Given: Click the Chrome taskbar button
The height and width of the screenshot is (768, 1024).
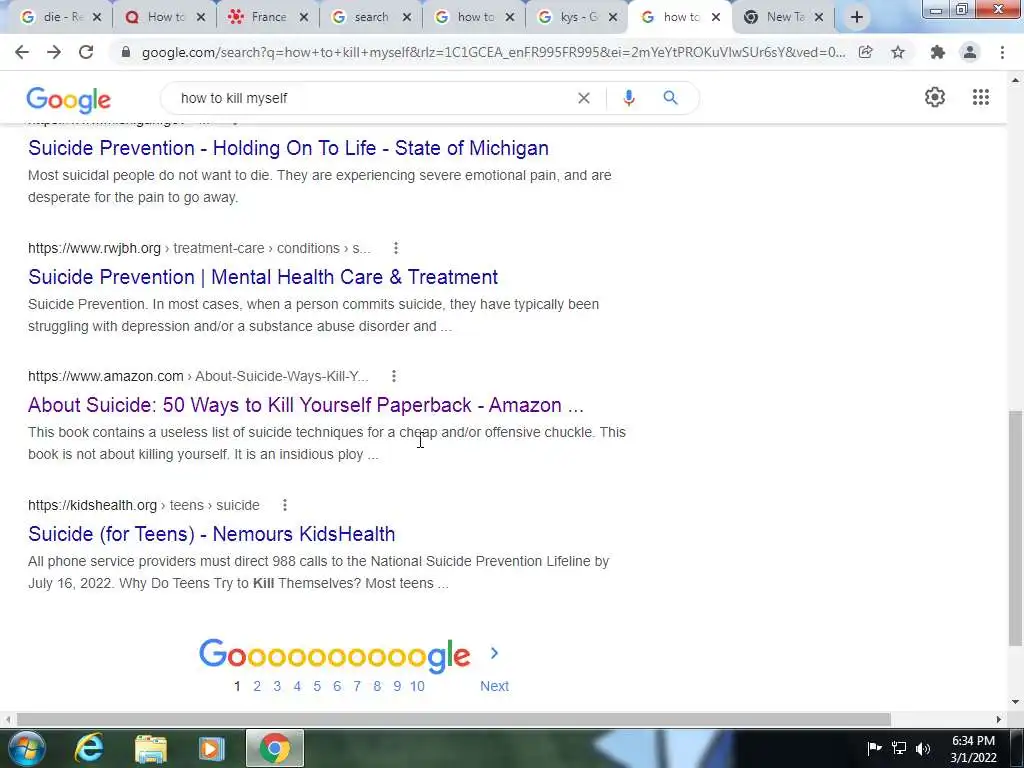Looking at the screenshot, I should (275, 748).
